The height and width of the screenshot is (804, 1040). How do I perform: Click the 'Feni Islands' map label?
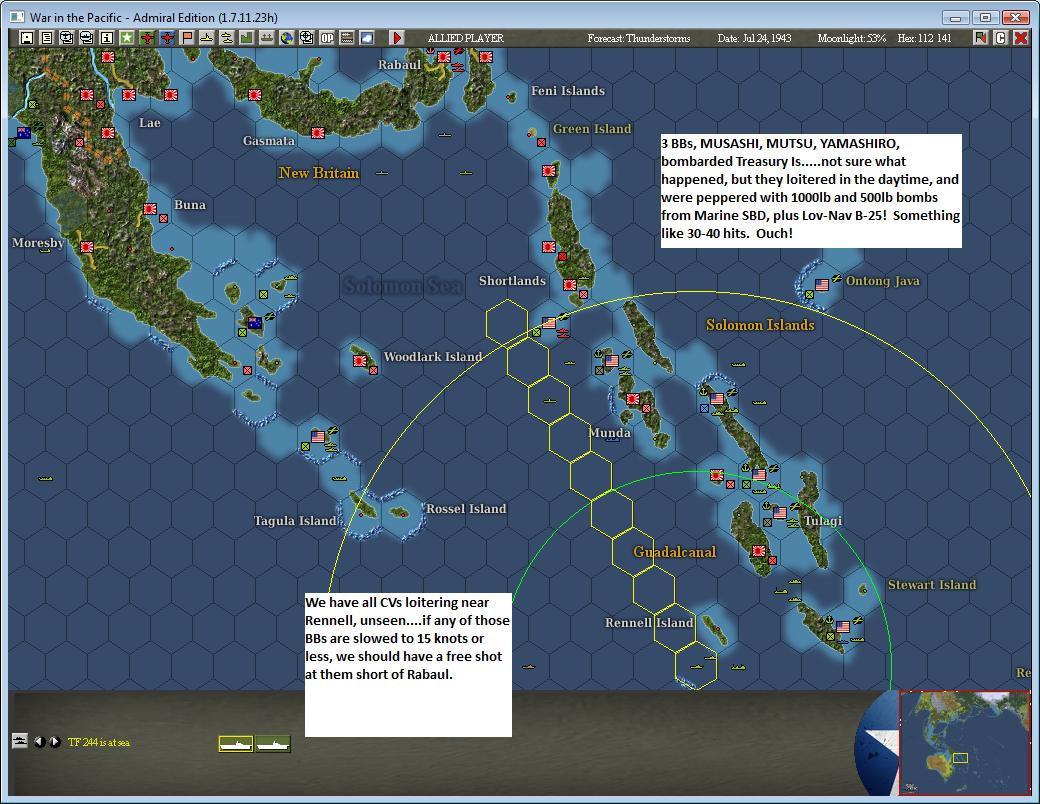tap(568, 91)
